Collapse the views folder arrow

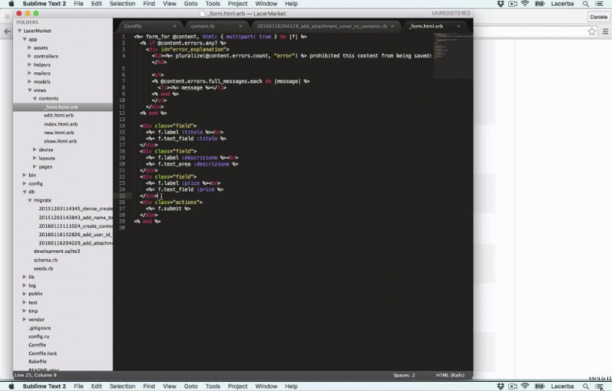[x=30, y=90]
